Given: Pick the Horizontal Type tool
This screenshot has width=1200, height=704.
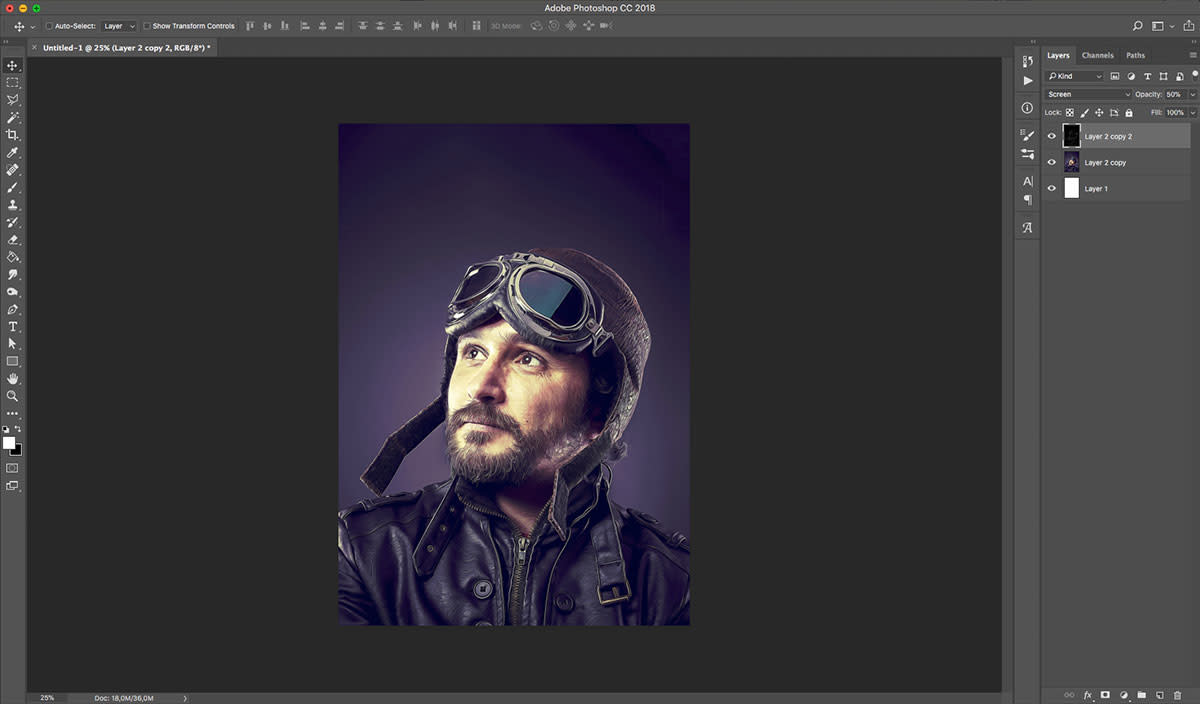Looking at the screenshot, I should coord(12,327).
